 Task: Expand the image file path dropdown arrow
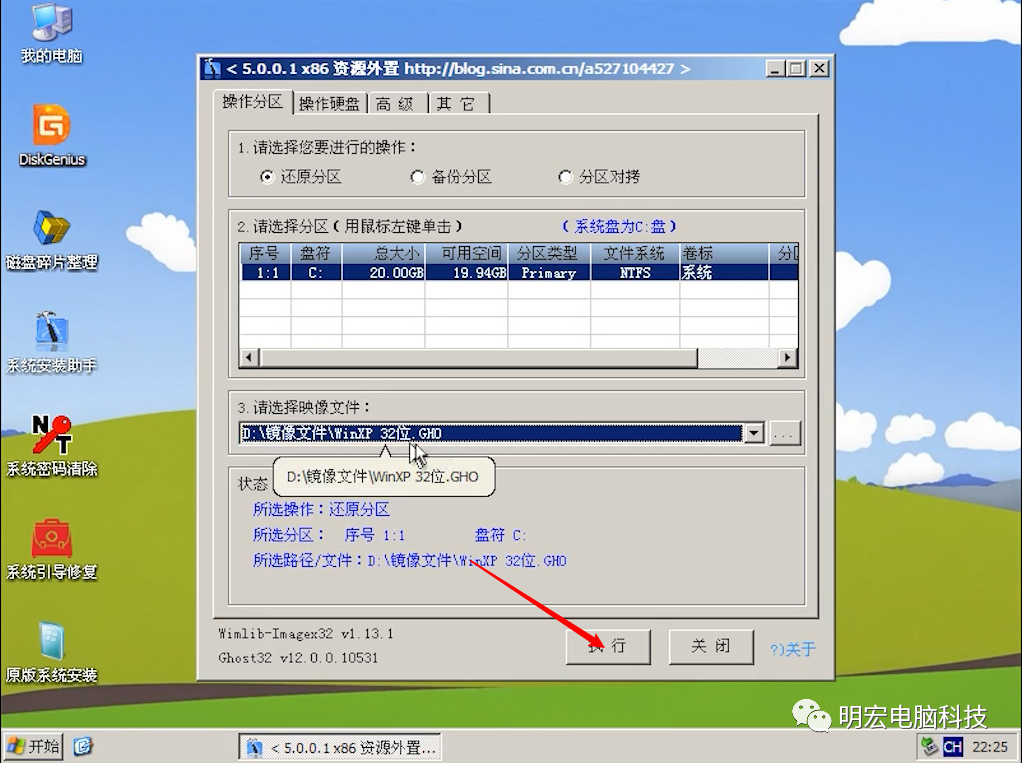point(754,433)
